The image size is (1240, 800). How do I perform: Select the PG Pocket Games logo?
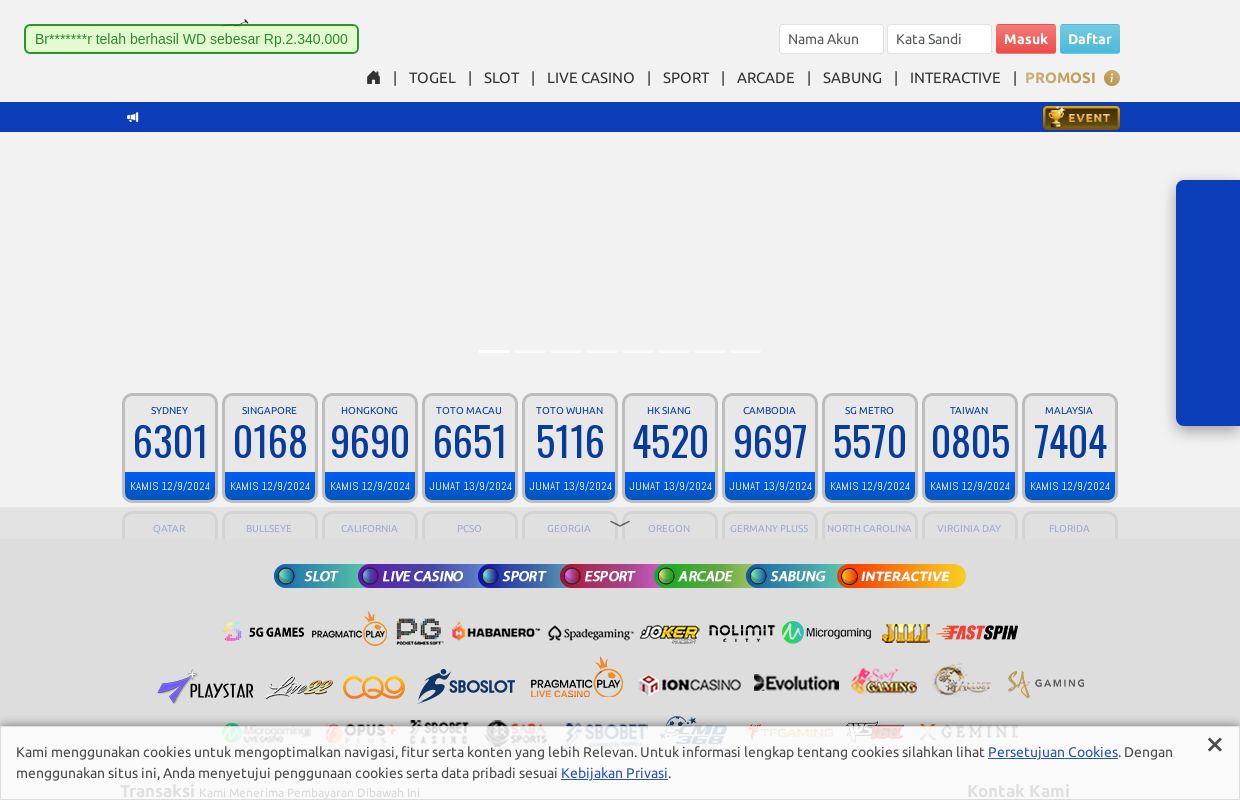point(419,631)
